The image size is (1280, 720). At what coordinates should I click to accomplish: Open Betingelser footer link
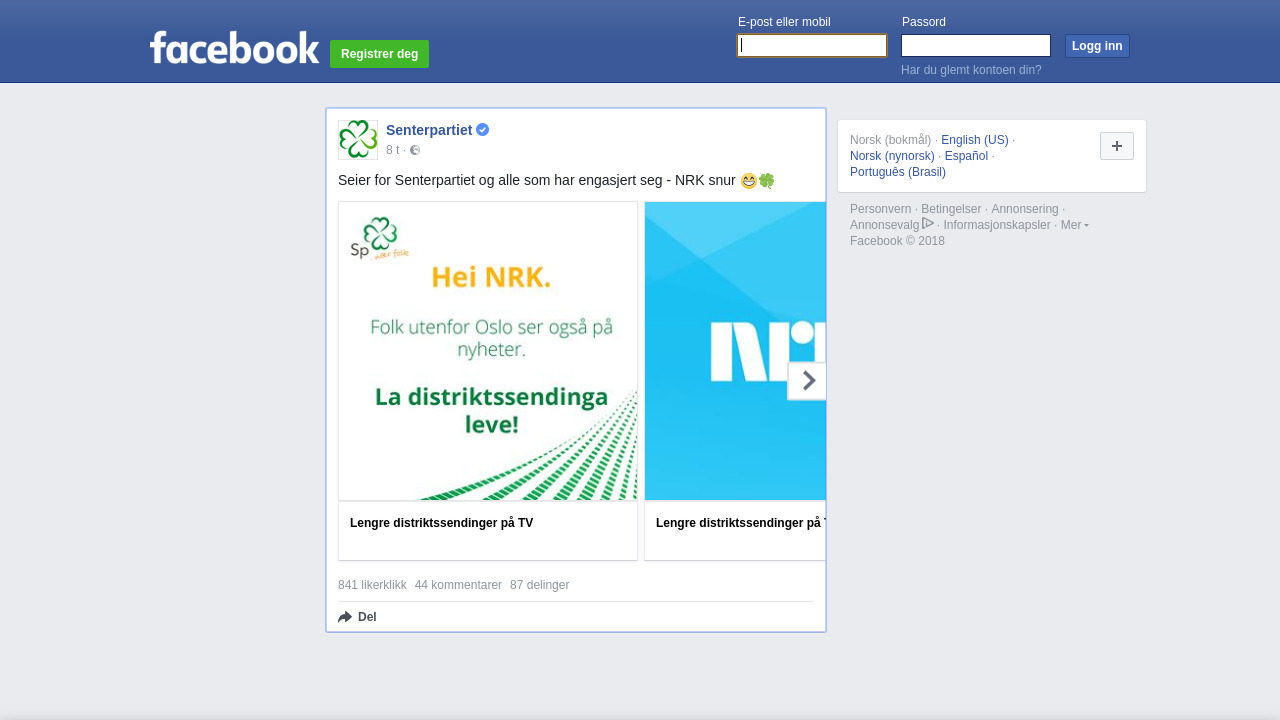pos(951,209)
